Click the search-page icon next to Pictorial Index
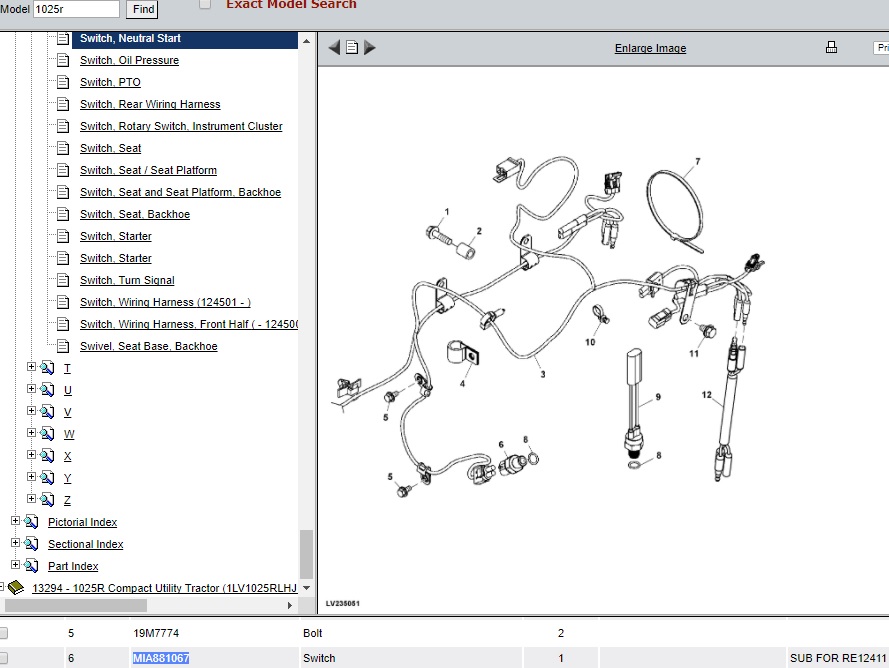Image resolution: width=889 pixels, height=668 pixels. tap(32, 522)
